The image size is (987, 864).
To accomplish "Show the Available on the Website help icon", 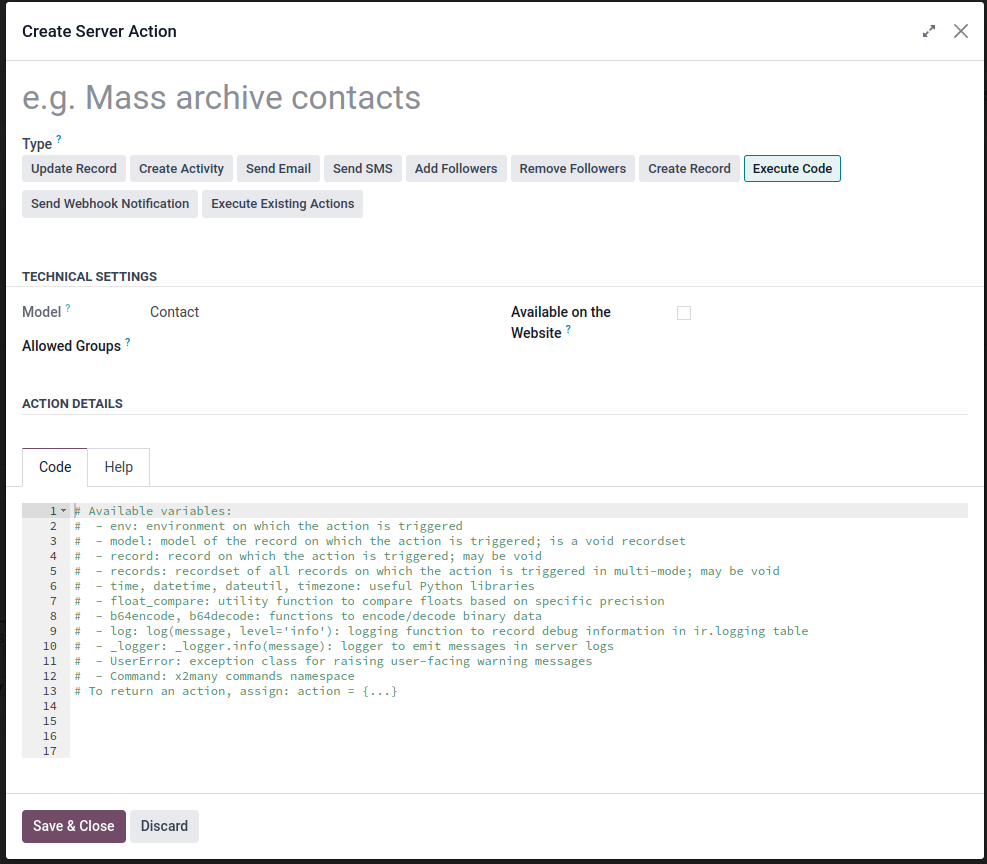I will 568,328.
